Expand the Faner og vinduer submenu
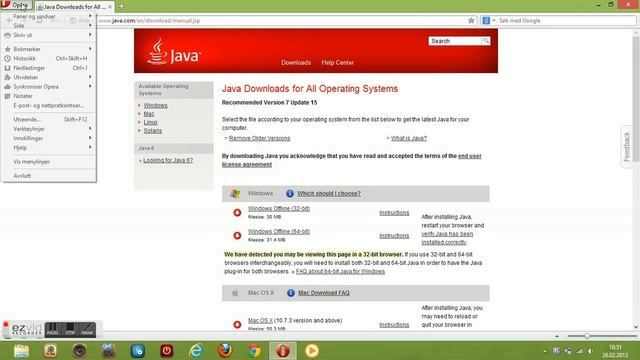Image resolution: width=640 pixels, height=360 pixels. (49, 16)
